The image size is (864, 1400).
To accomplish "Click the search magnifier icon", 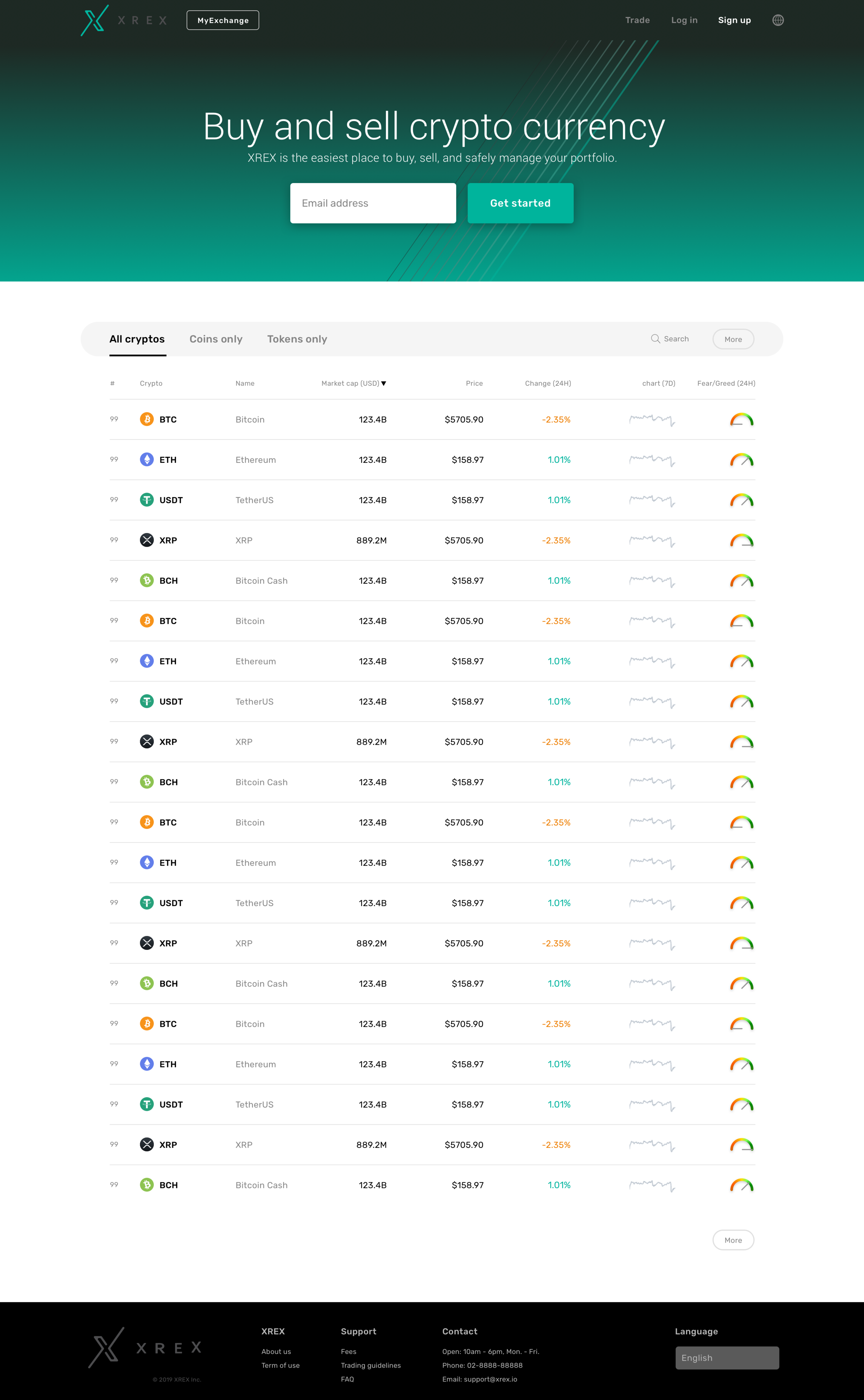I will point(655,339).
